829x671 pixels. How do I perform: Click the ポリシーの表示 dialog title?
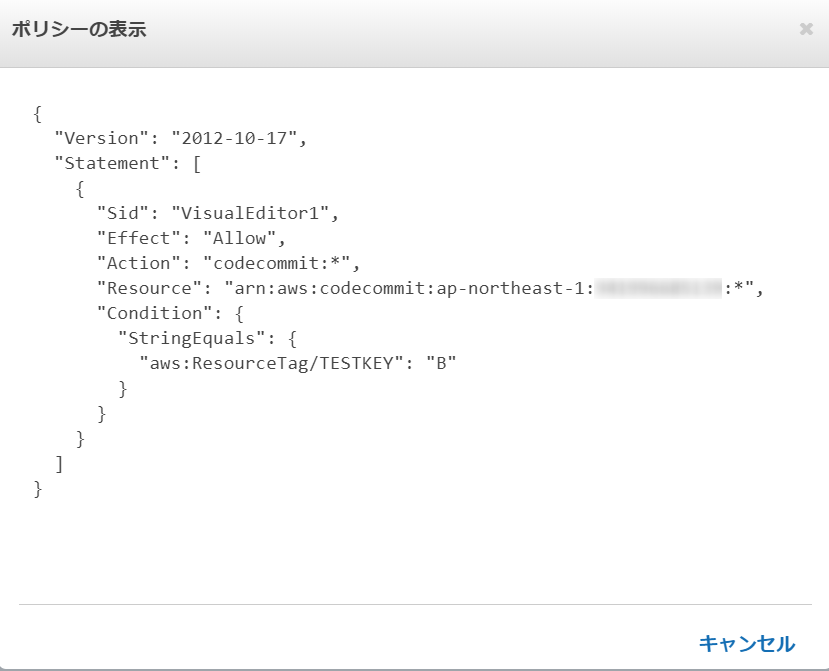pos(79,29)
